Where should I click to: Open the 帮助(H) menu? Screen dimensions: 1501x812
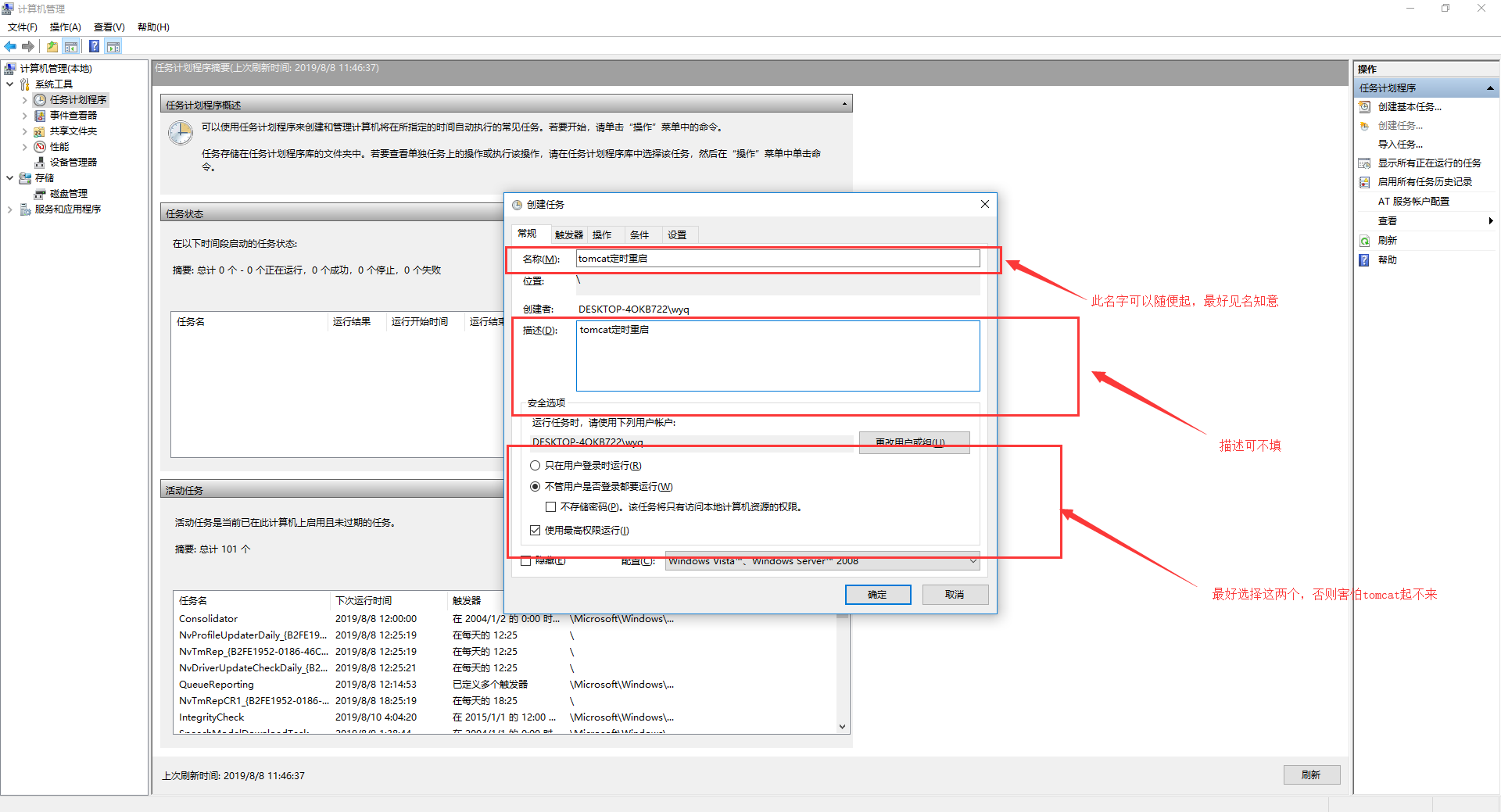tap(153, 27)
